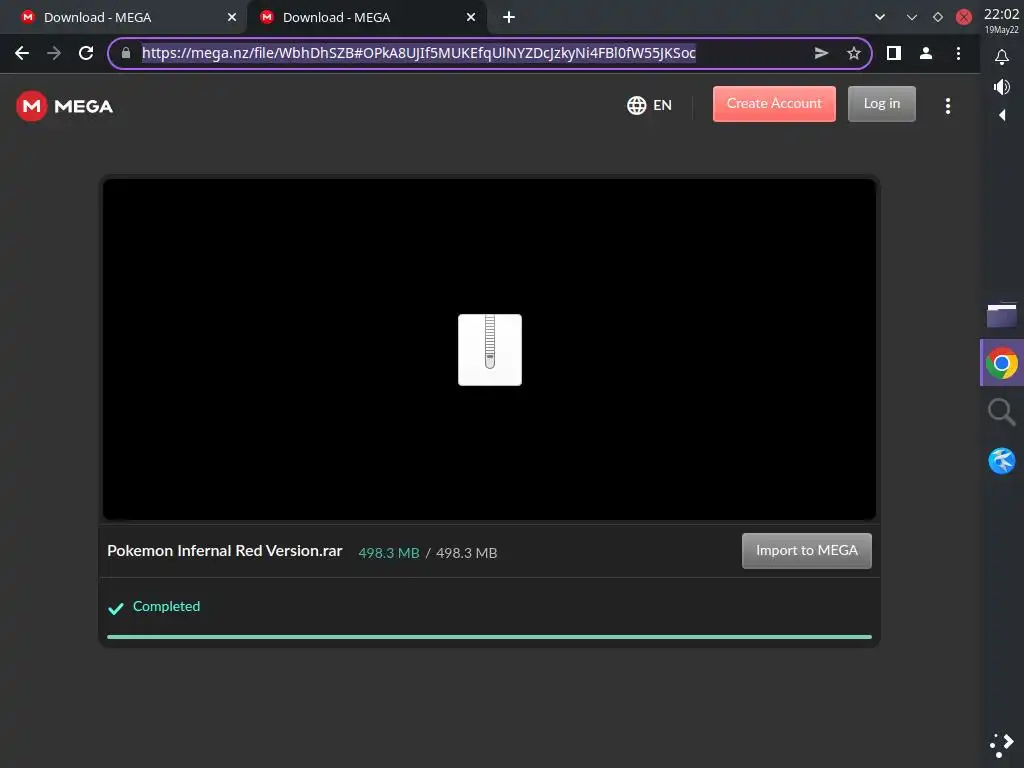Close the second Download - MEGA tab

tap(471, 17)
